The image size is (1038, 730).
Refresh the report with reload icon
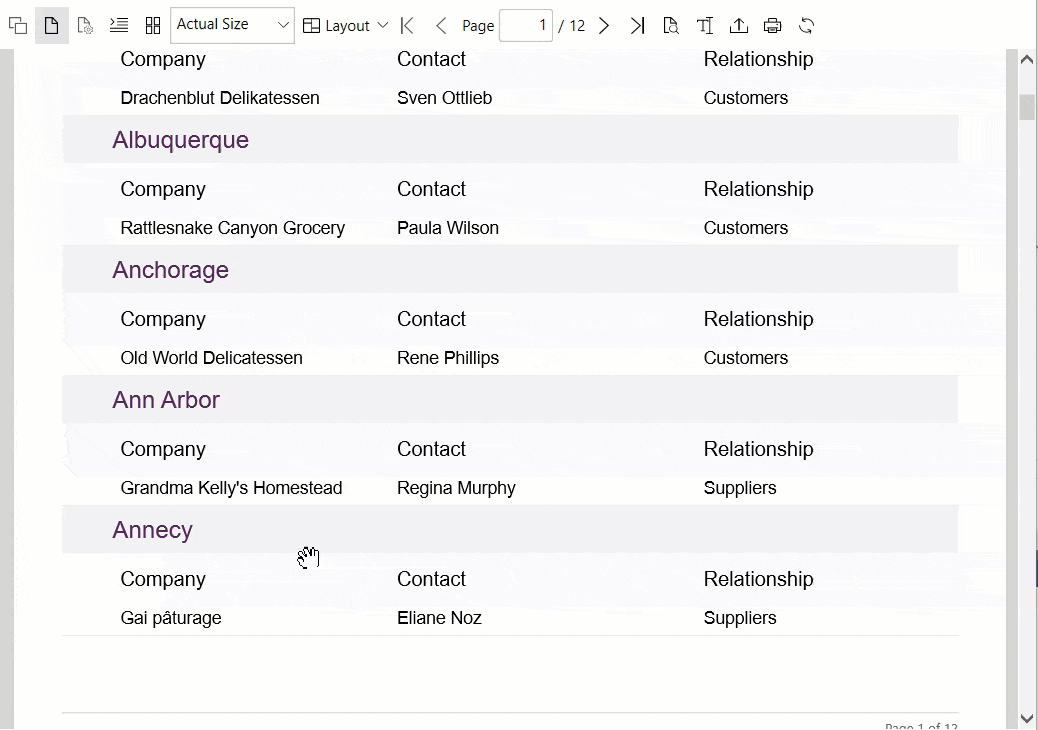point(807,25)
